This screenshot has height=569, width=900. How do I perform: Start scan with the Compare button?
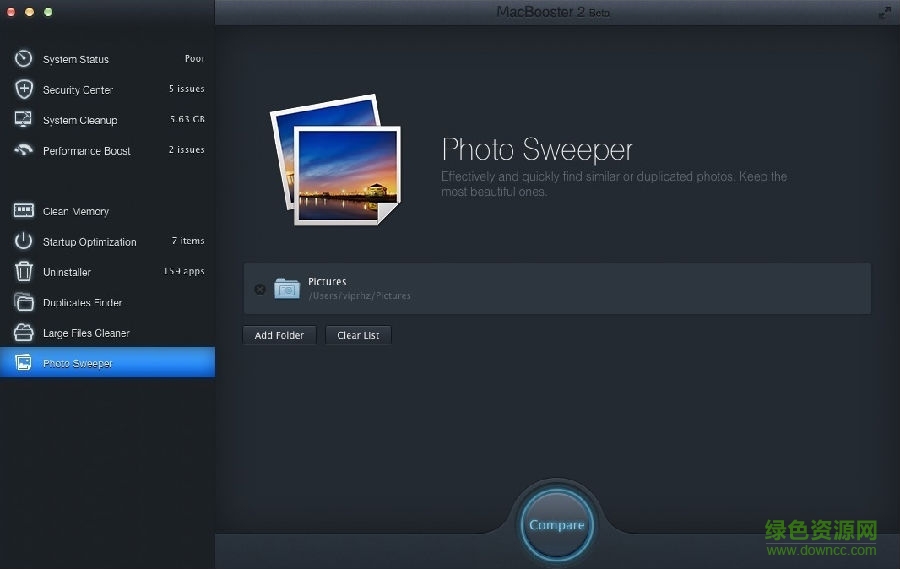(x=556, y=525)
